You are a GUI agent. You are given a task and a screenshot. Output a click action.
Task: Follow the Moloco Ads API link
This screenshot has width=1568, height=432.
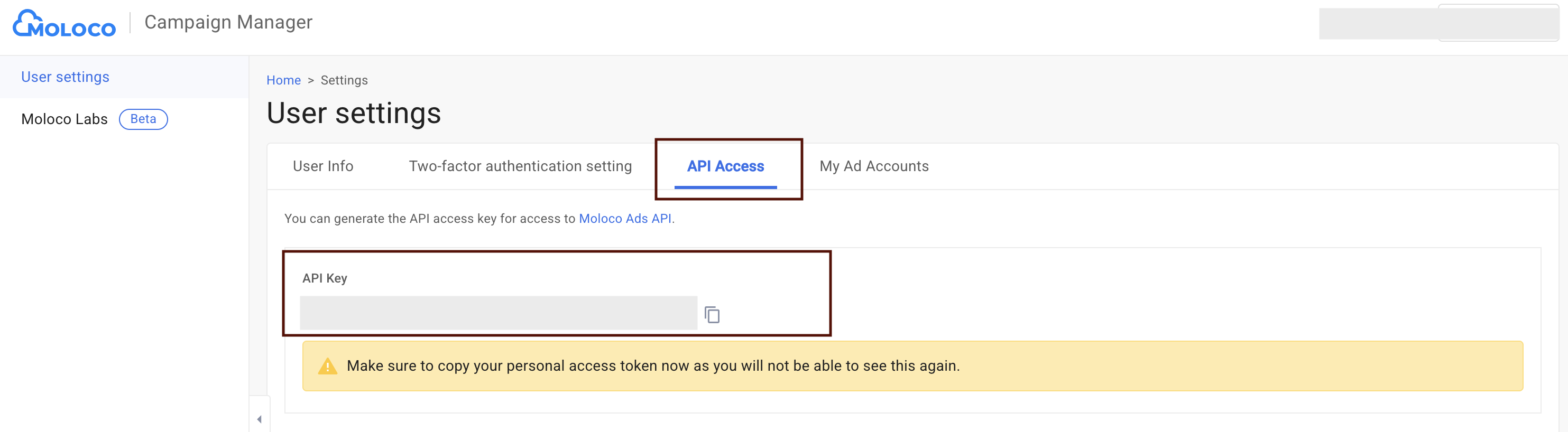pyautogui.click(x=624, y=219)
